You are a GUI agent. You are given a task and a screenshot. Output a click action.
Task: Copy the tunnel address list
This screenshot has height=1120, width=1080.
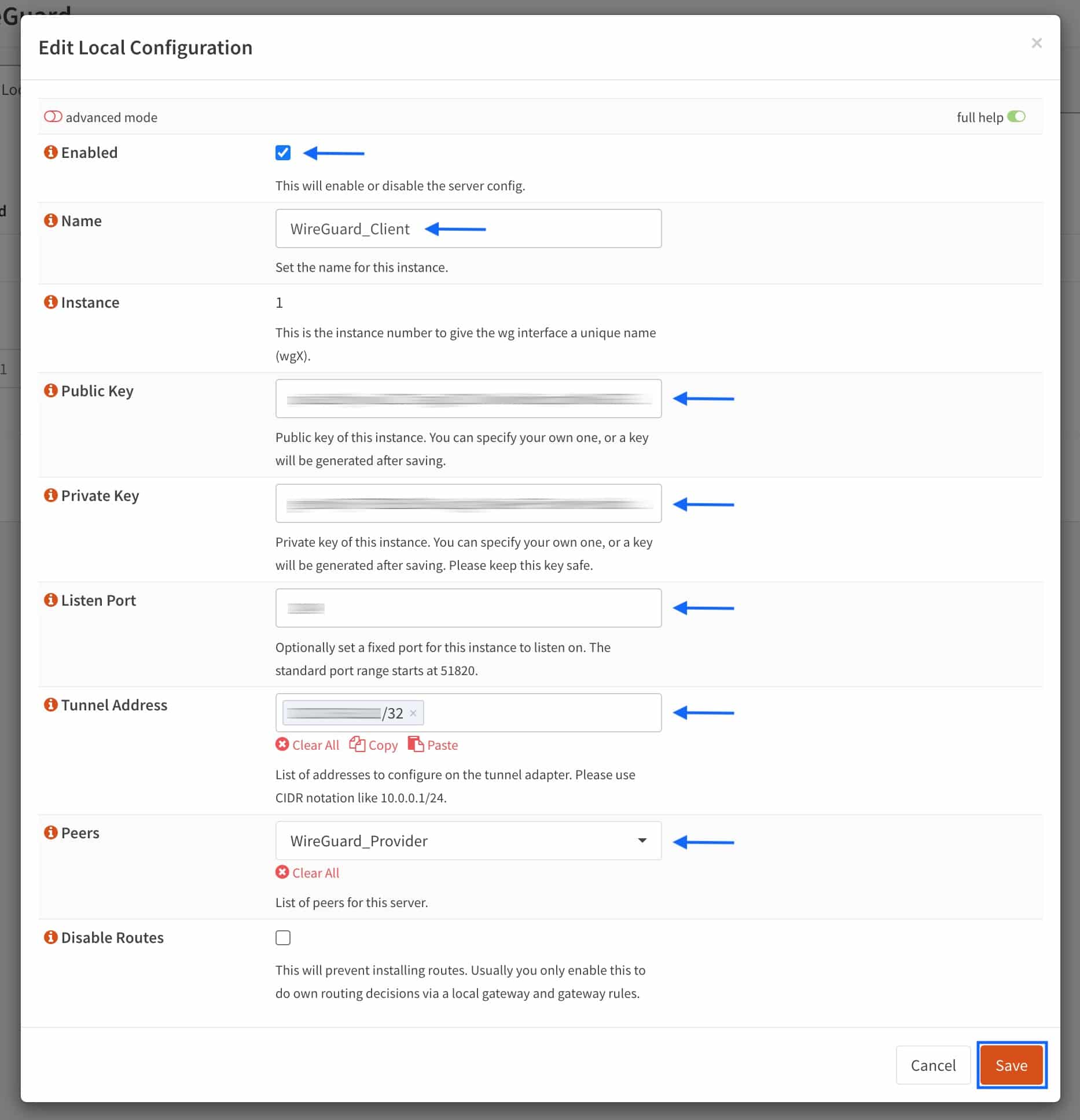(x=373, y=745)
